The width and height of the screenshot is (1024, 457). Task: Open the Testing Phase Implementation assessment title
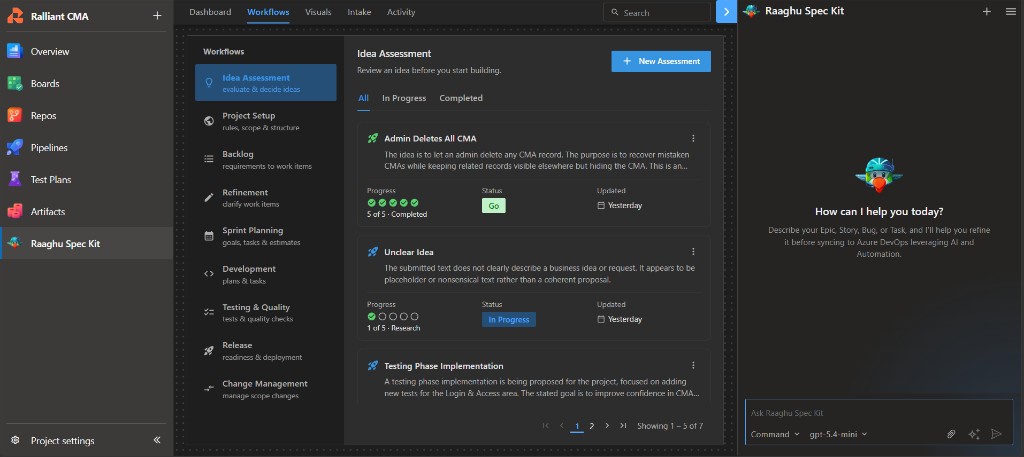click(x=443, y=366)
